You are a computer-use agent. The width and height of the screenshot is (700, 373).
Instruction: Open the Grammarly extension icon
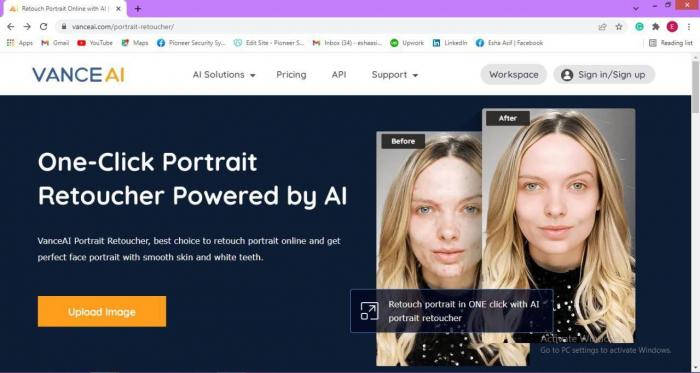pyautogui.click(x=639, y=27)
